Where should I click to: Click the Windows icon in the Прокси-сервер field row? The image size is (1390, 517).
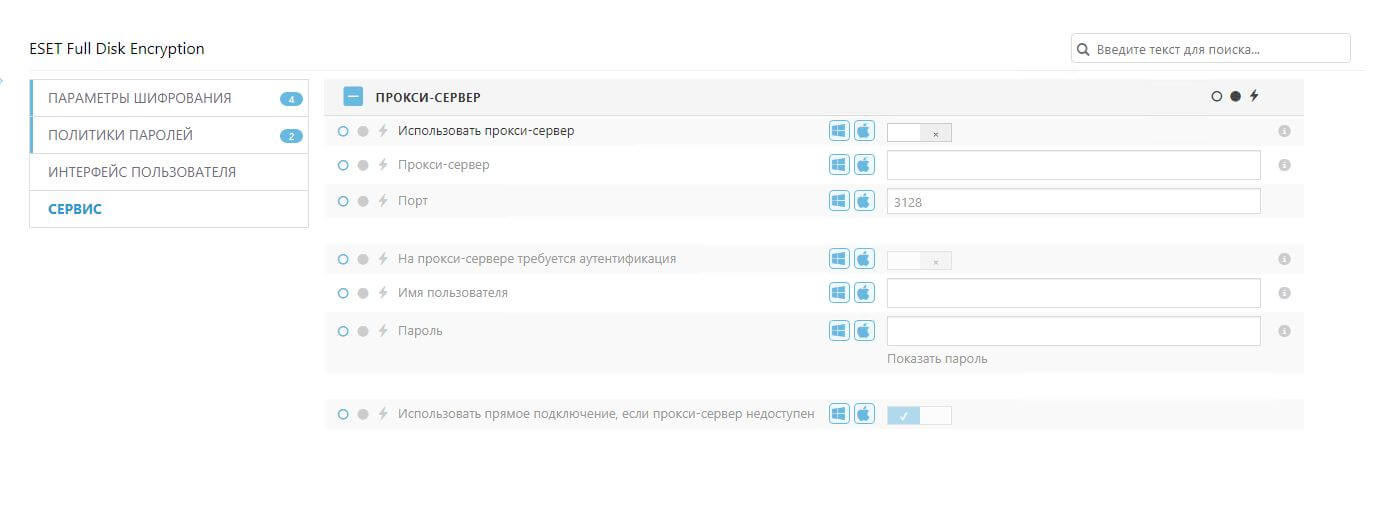pyautogui.click(x=839, y=165)
